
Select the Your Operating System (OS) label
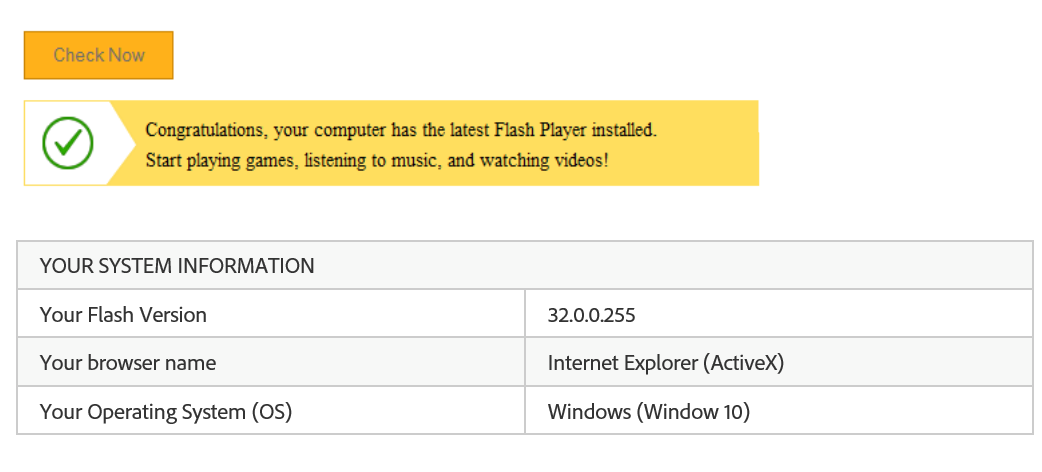point(166,412)
